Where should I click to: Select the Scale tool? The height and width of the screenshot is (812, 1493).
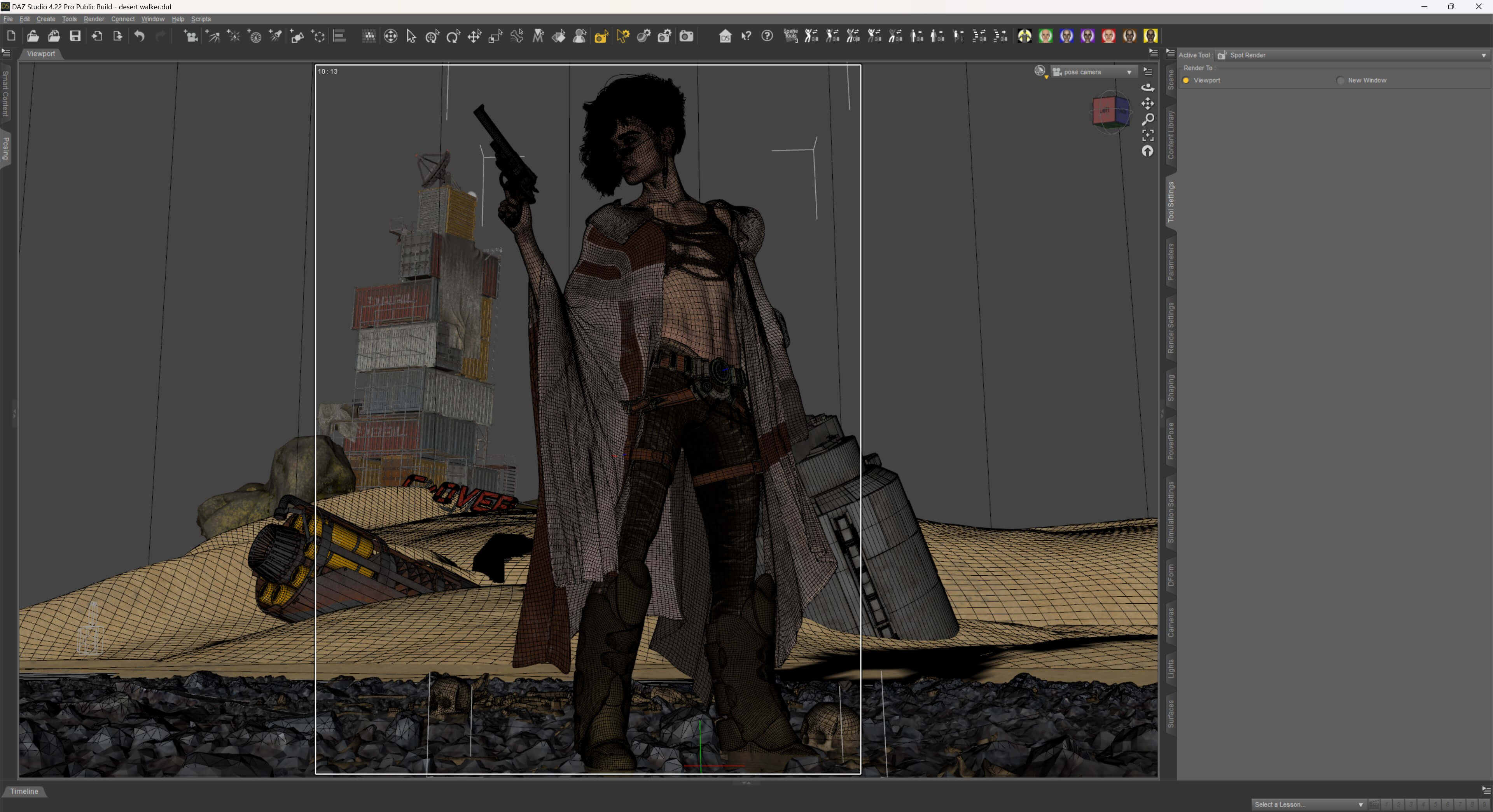[496, 36]
